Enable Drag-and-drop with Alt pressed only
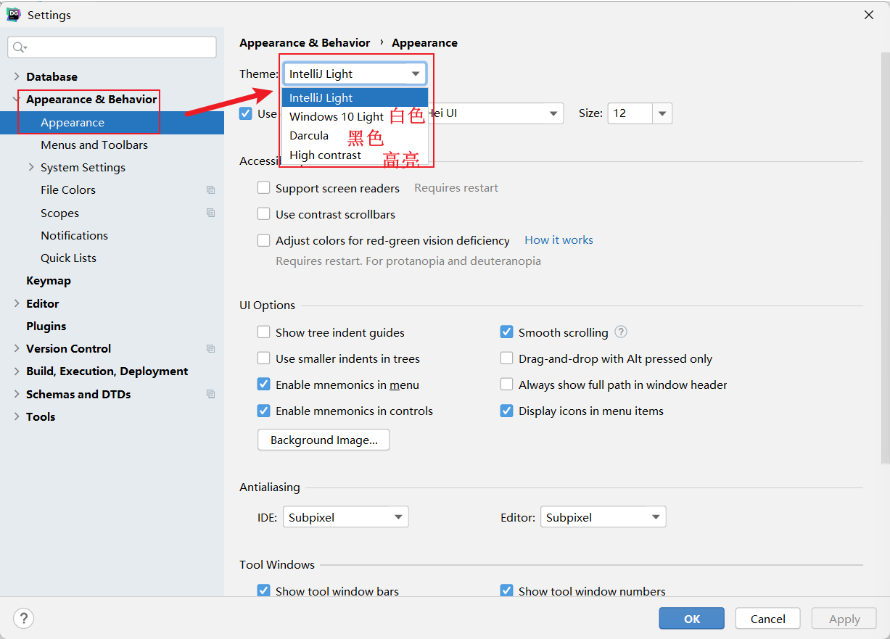The image size is (890, 639). point(506,358)
